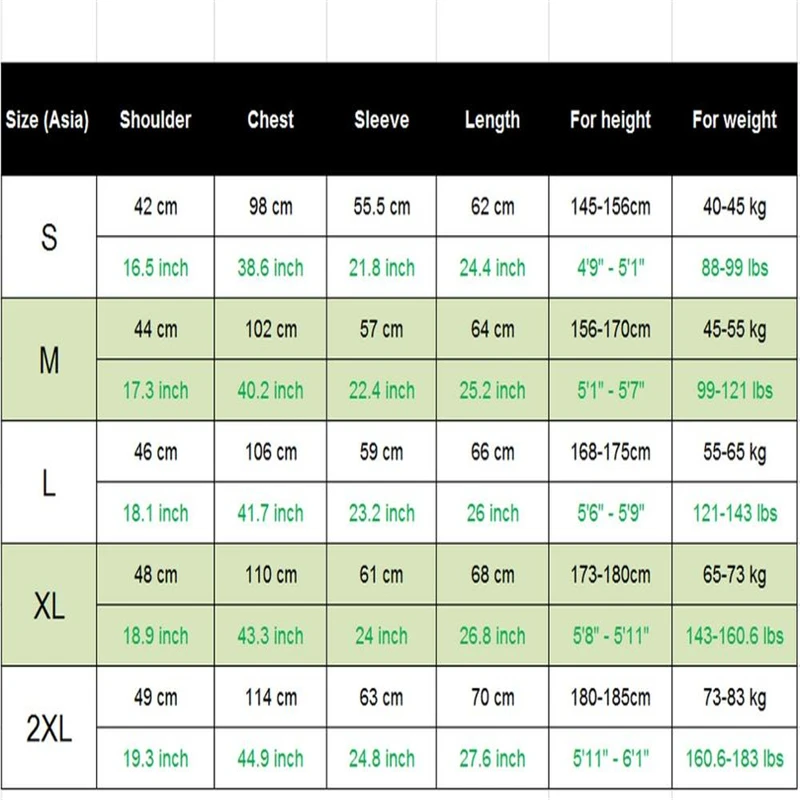Select the M size row label

[x=48, y=361]
